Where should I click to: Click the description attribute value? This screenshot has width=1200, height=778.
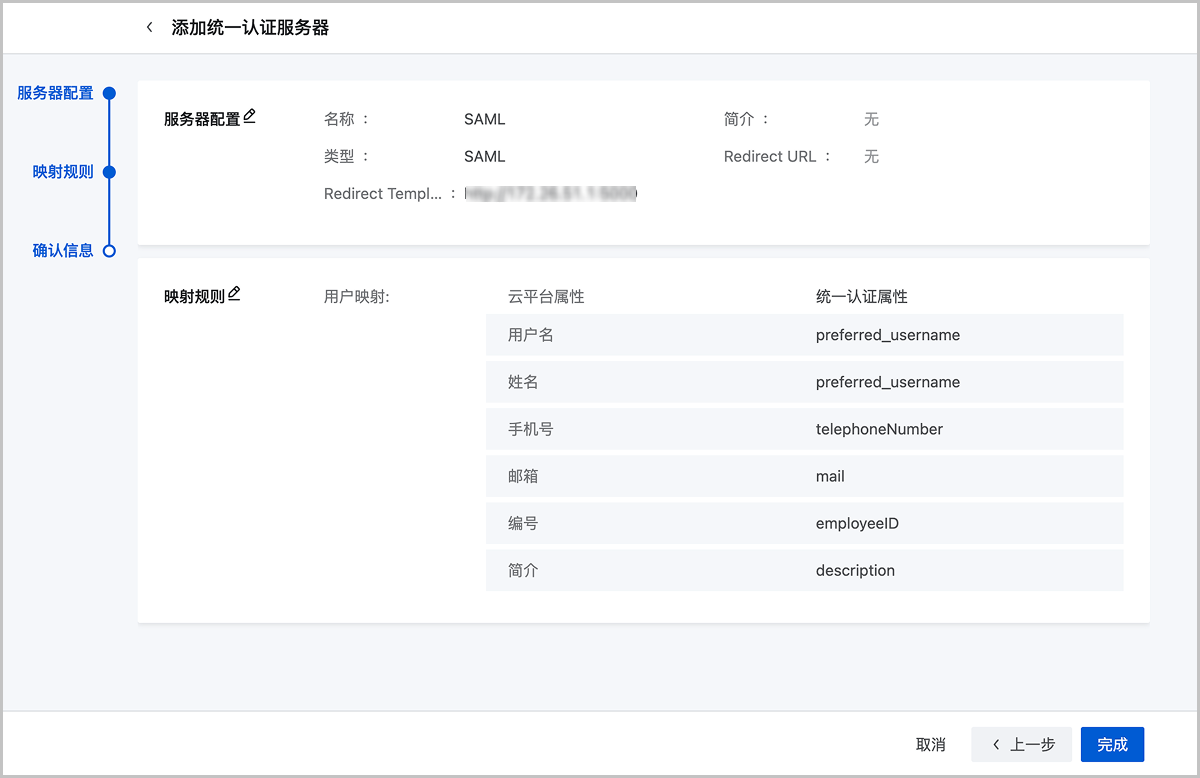point(855,570)
